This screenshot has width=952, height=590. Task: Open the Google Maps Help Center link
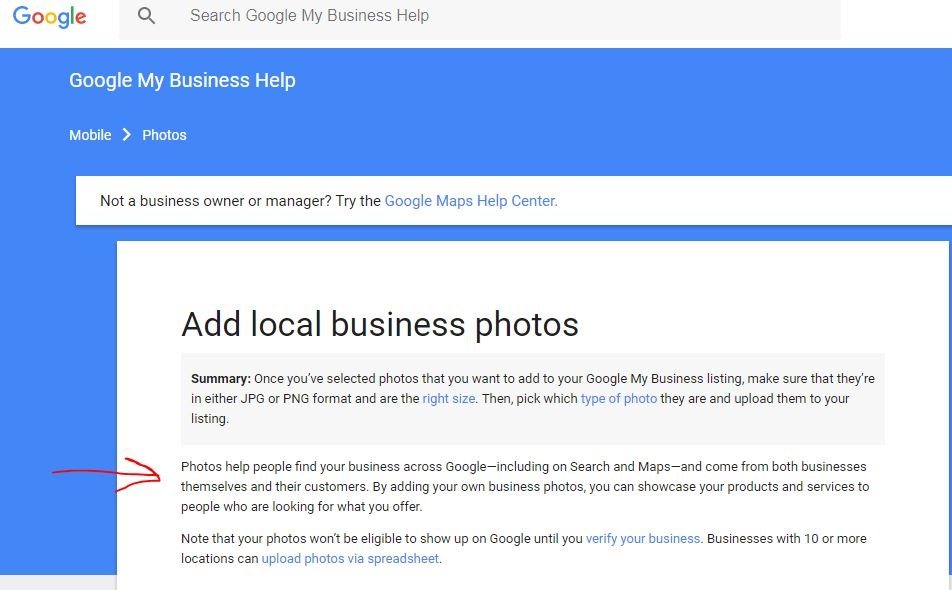click(x=471, y=201)
